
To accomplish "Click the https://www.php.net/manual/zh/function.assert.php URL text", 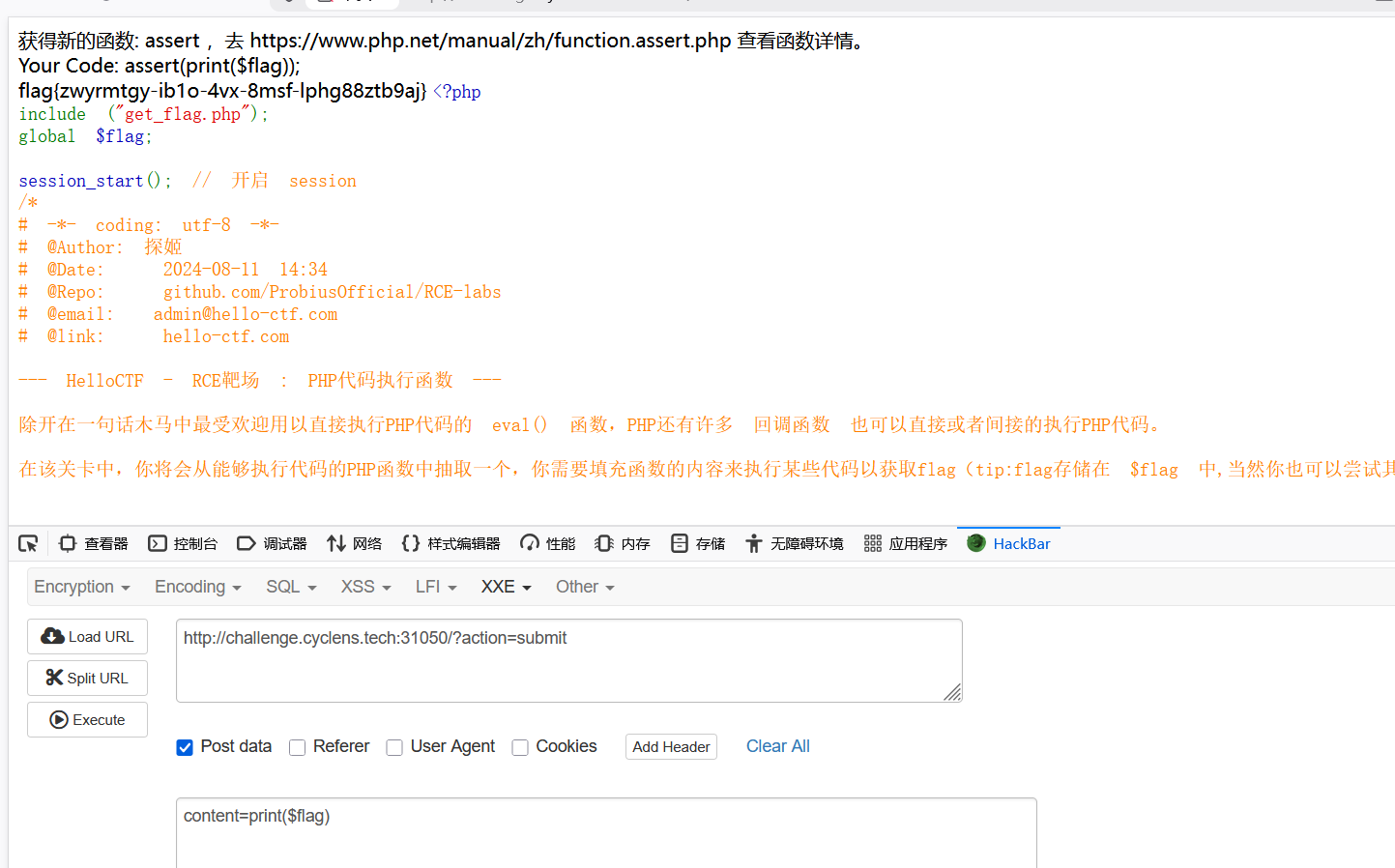I will [490, 41].
